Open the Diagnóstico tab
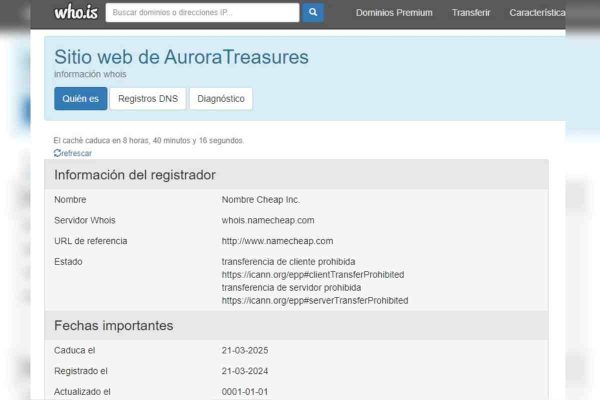 220,99
